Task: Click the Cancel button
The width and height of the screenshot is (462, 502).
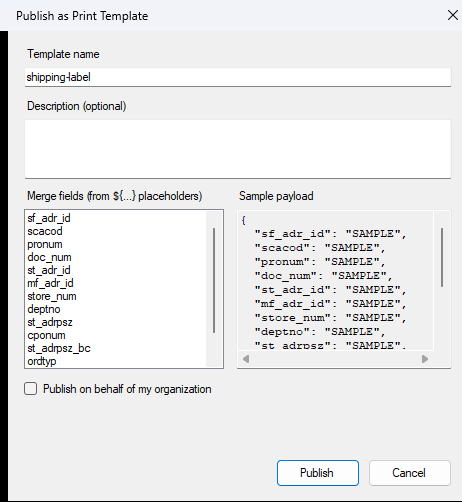Action: (x=410, y=473)
